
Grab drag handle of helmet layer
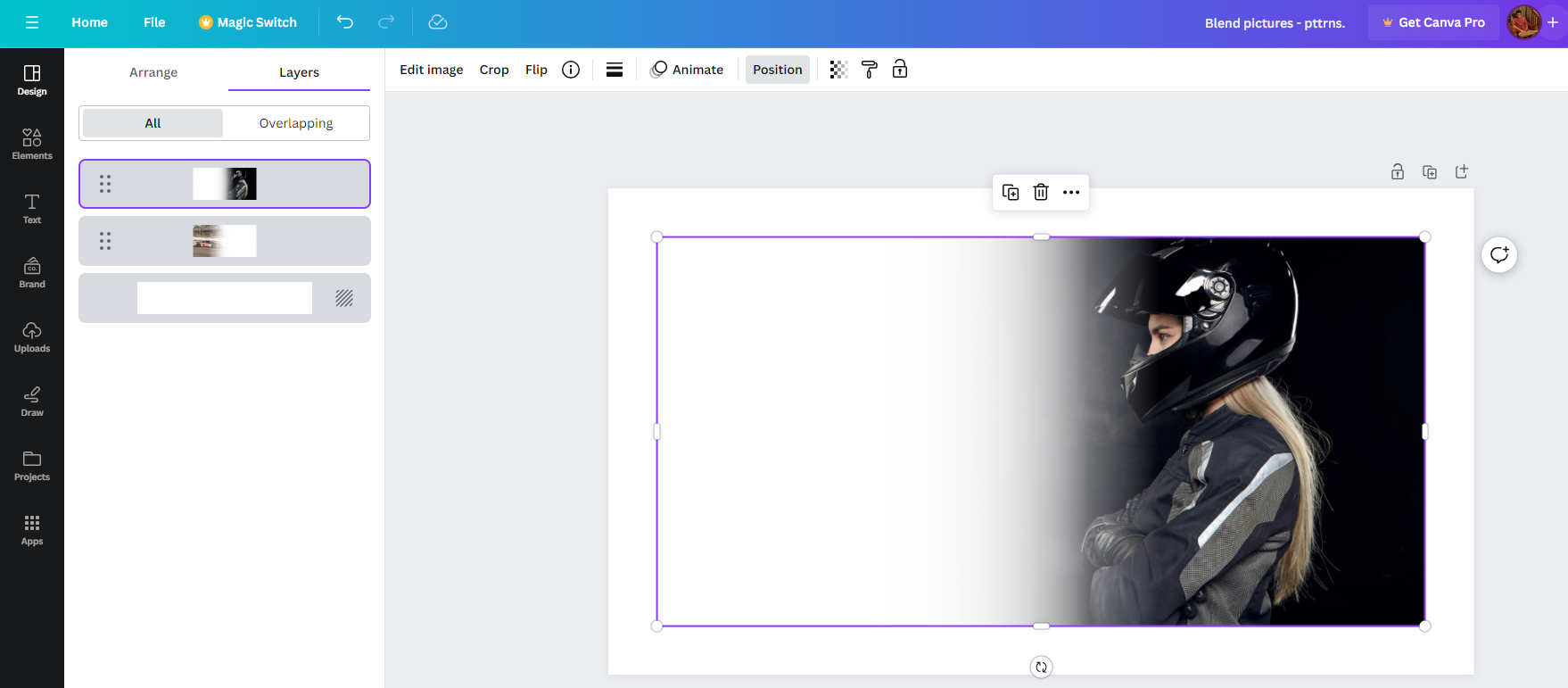105,184
